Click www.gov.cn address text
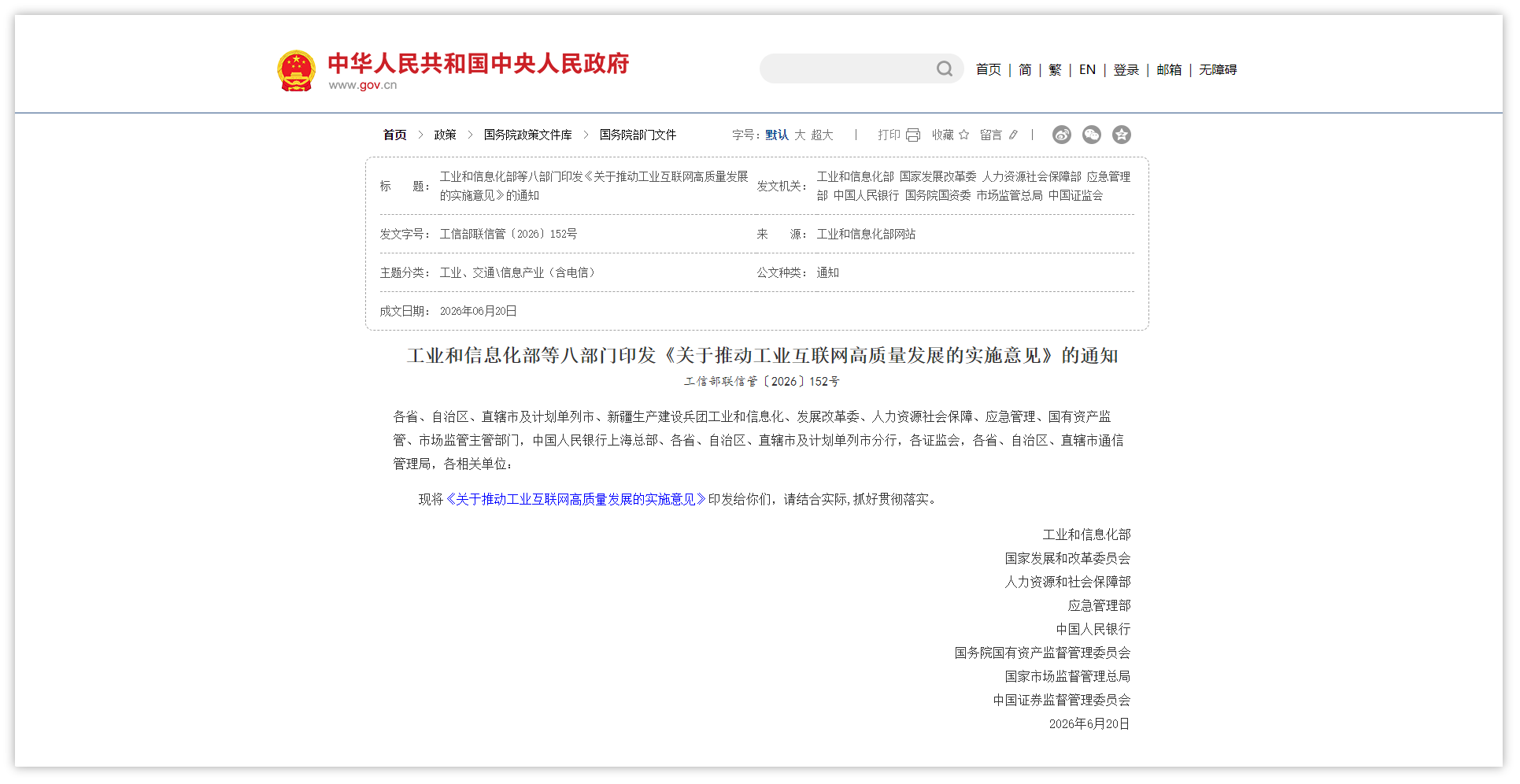This screenshot has height=784, width=1520. [x=363, y=85]
